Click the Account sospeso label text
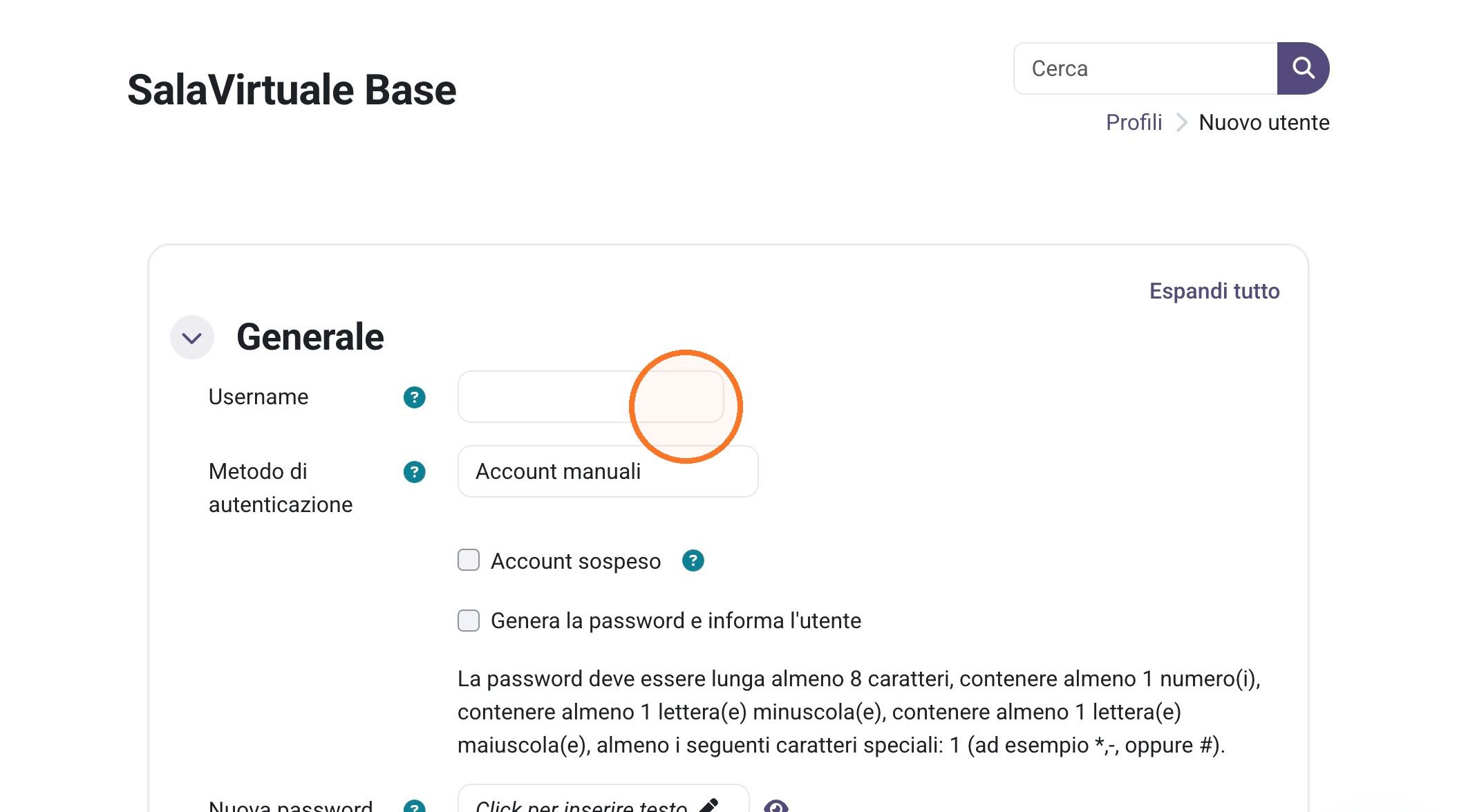Screen dimensions: 1457x812 pyautogui.click(x=576, y=561)
